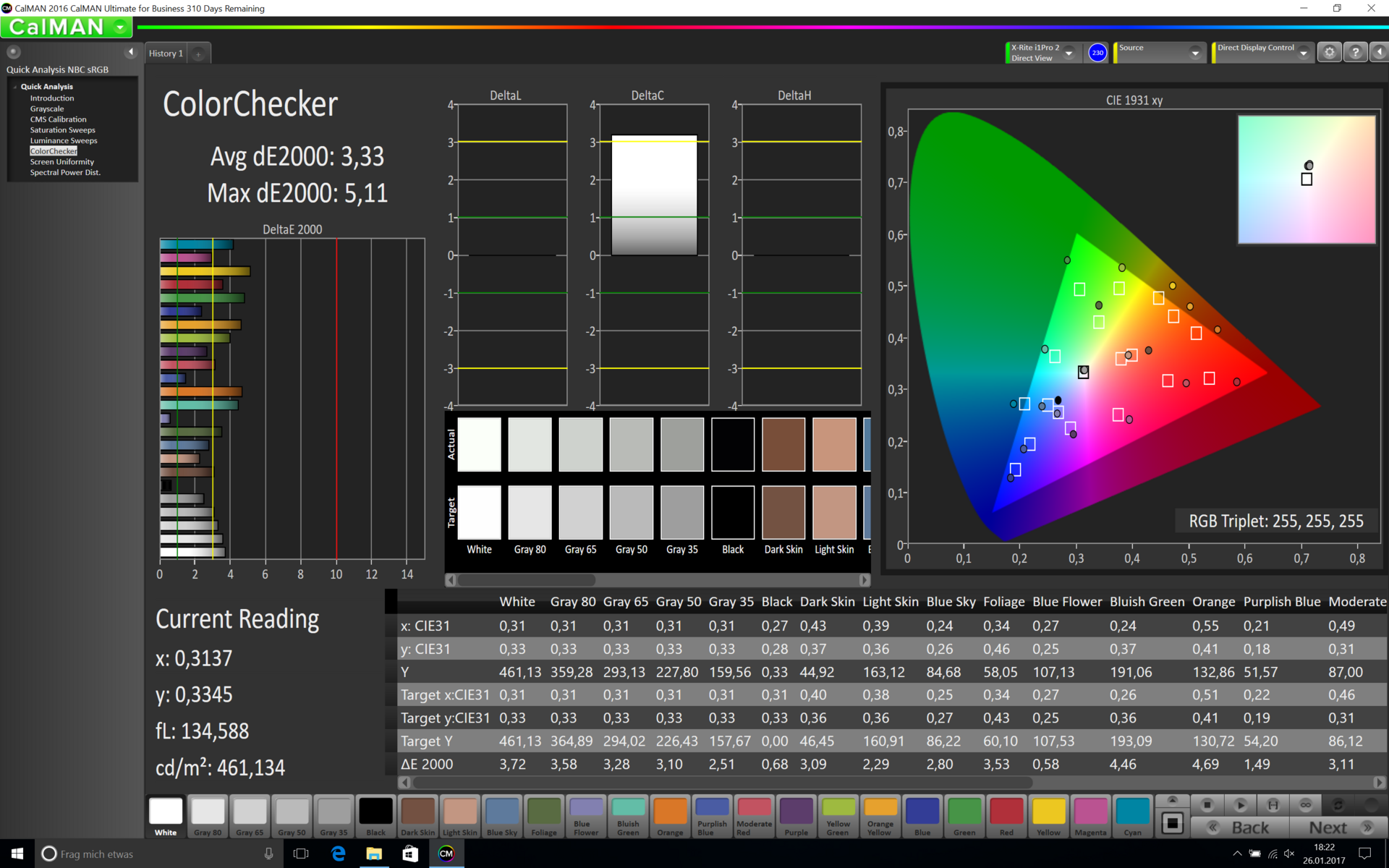Expand the Source dropdown
This screenshot has width=1389, height=868.
coord(1195,53)
